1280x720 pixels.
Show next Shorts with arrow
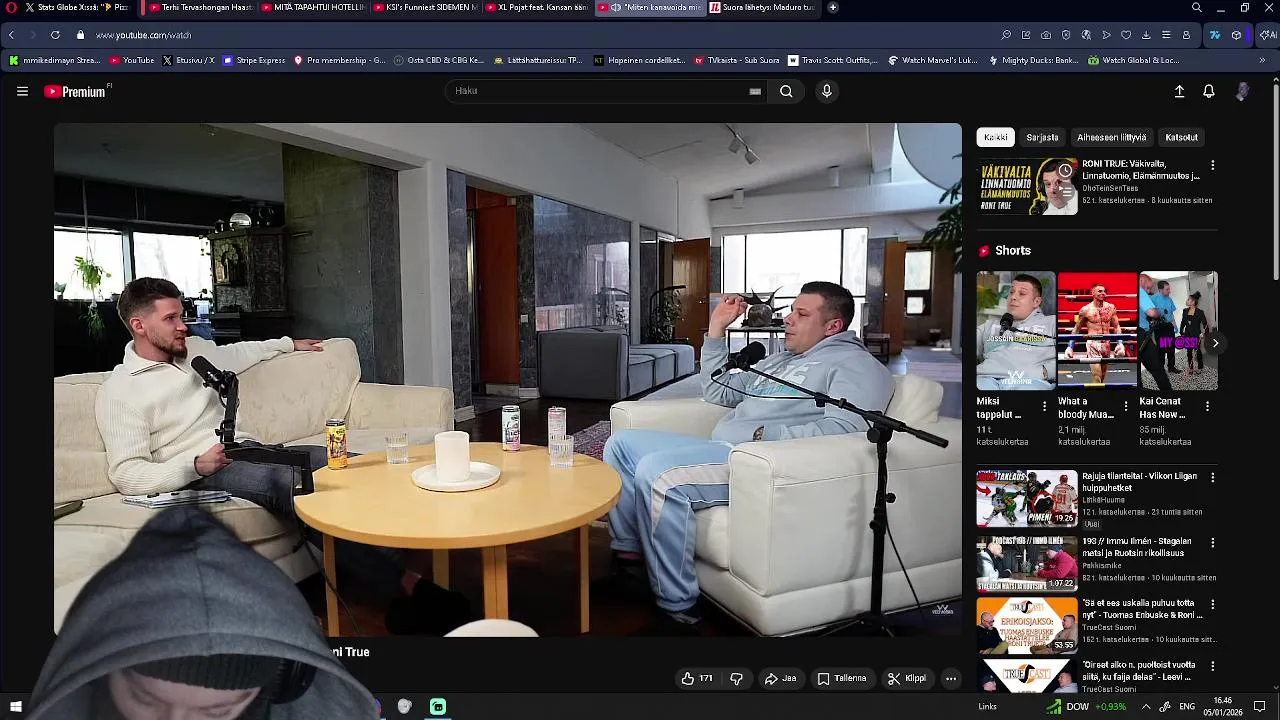pos(1215,343)
